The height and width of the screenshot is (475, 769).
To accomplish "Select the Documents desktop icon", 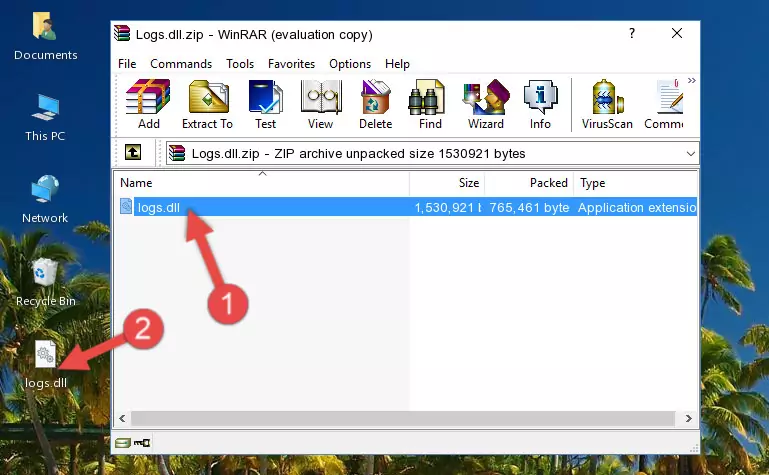I will (x=45, y=36).
